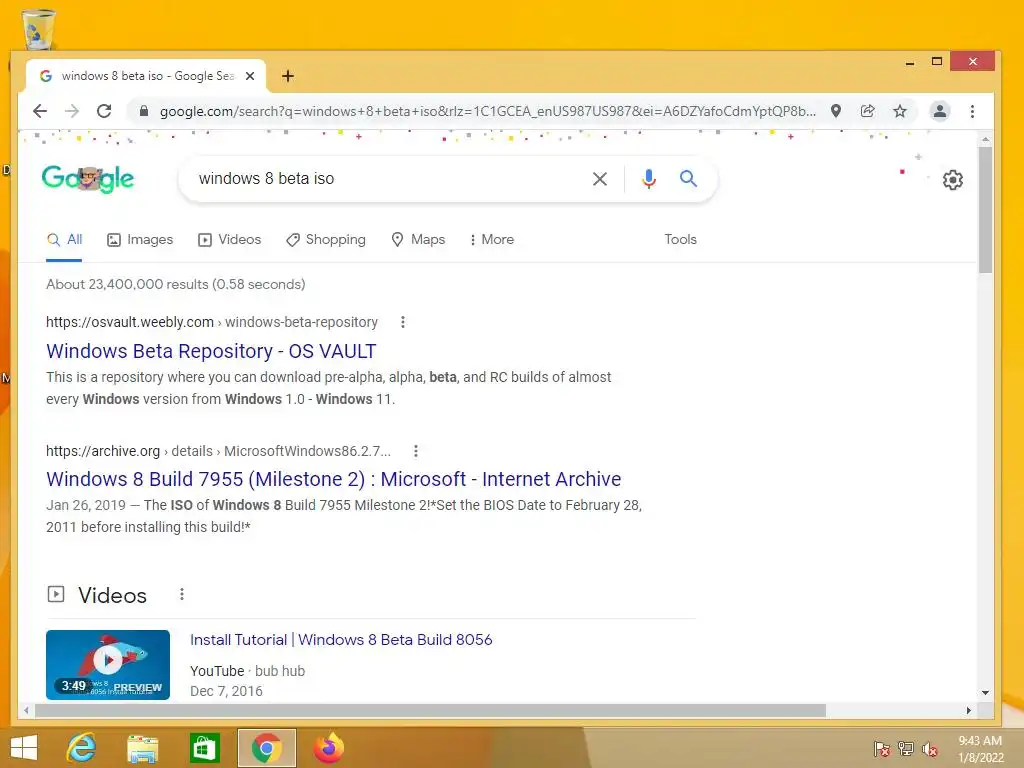Open the Windows Start button
This screenshot has width=1024, height=768.
tap(24, 748)
